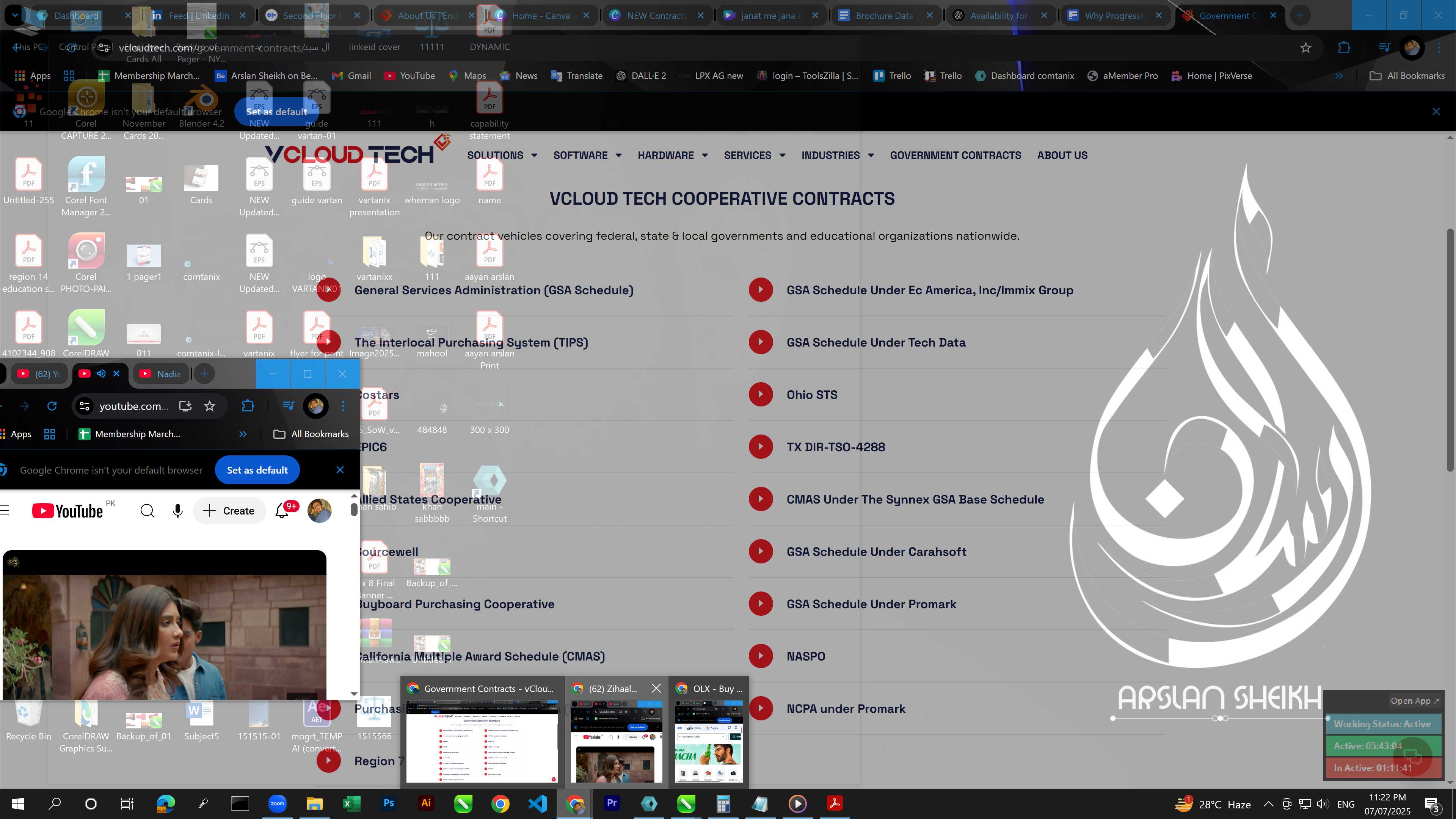Open Premiere Pro from the taskbar
The image size is (1456, 819).
tap(612, 804)
